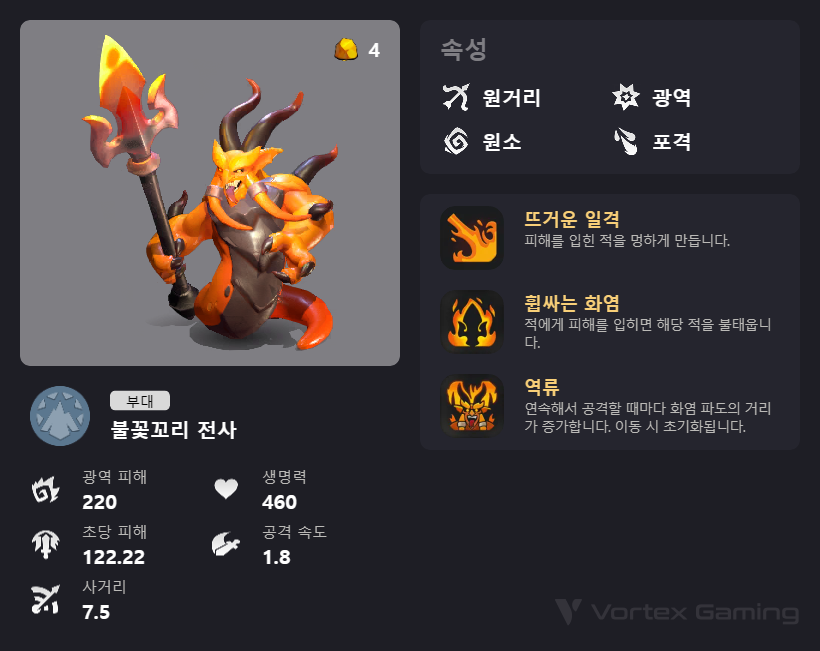
Task: Click the 속성 section heading
Action: pyautogui.click(x=464, y=50)
